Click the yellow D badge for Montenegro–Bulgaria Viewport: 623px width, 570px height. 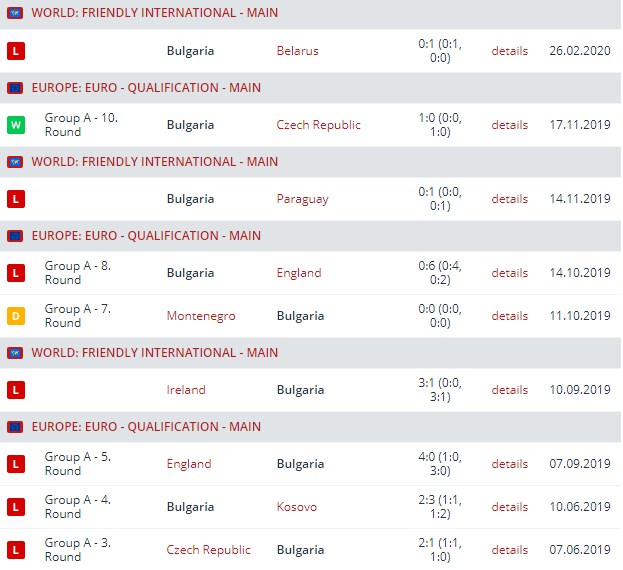tap(15, 316)
